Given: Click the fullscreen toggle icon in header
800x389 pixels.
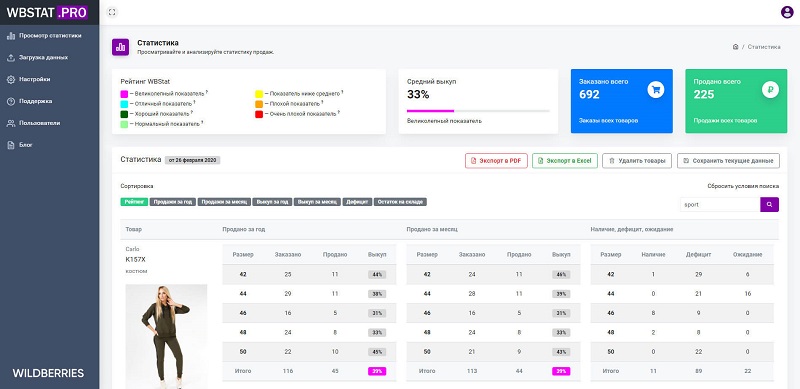Looking at the screenshot, I should pyautogui.click(x=112, y=12).
